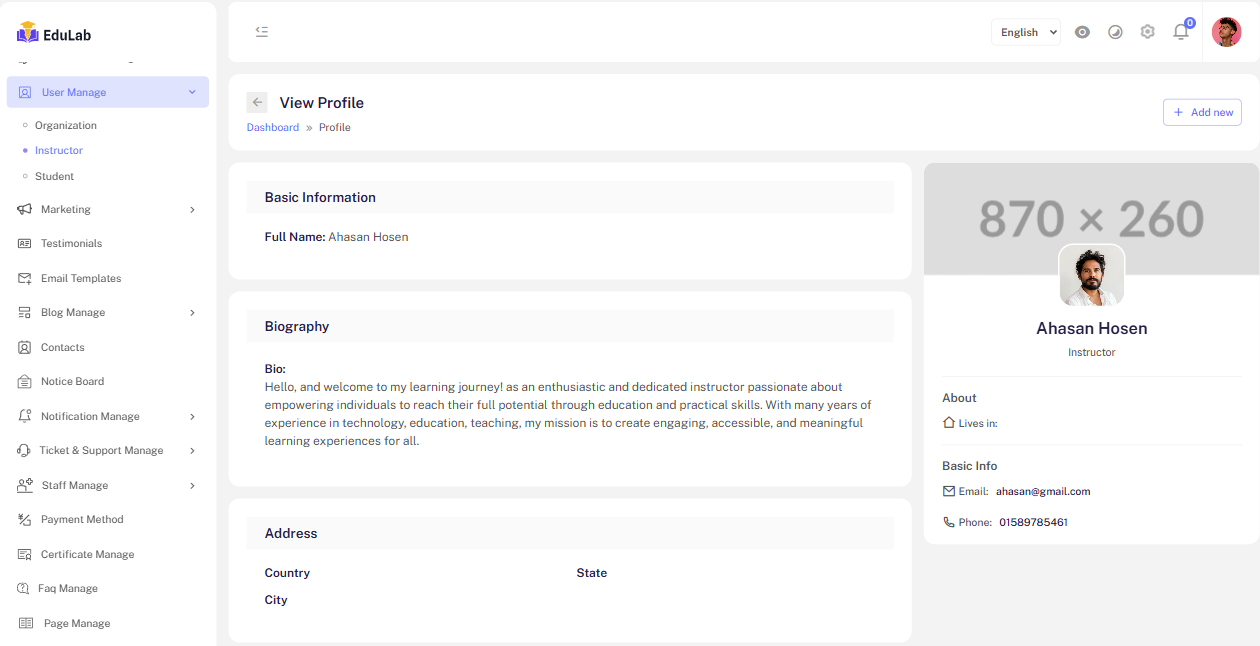Screen dimensions: 1260x646
Task: Expand the Marketing submenu
Action: click(x=192, y=210)
